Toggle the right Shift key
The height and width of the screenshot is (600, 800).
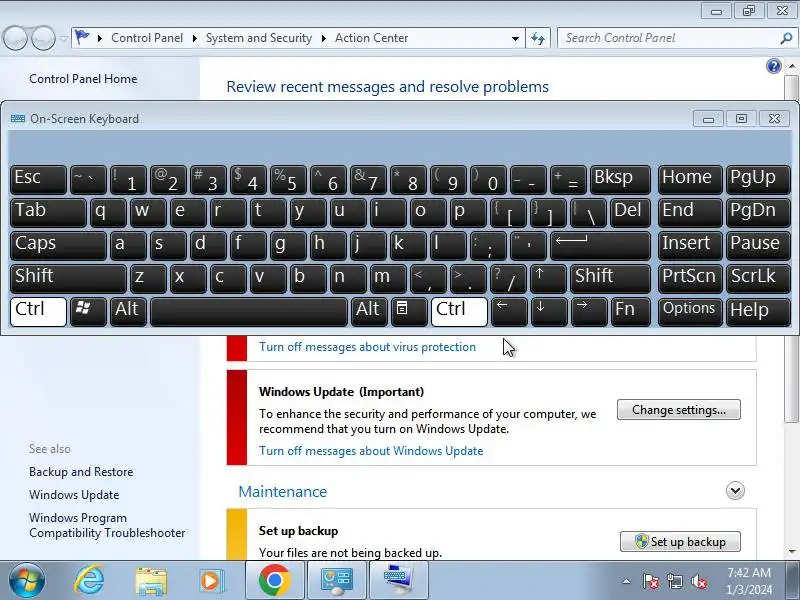pyautogui.click(x=610, y=279)
